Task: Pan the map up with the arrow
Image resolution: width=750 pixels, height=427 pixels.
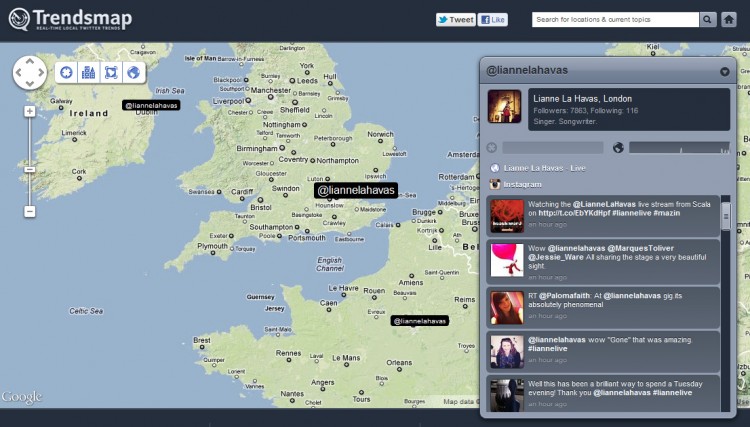Action: [x=30, y=61]
